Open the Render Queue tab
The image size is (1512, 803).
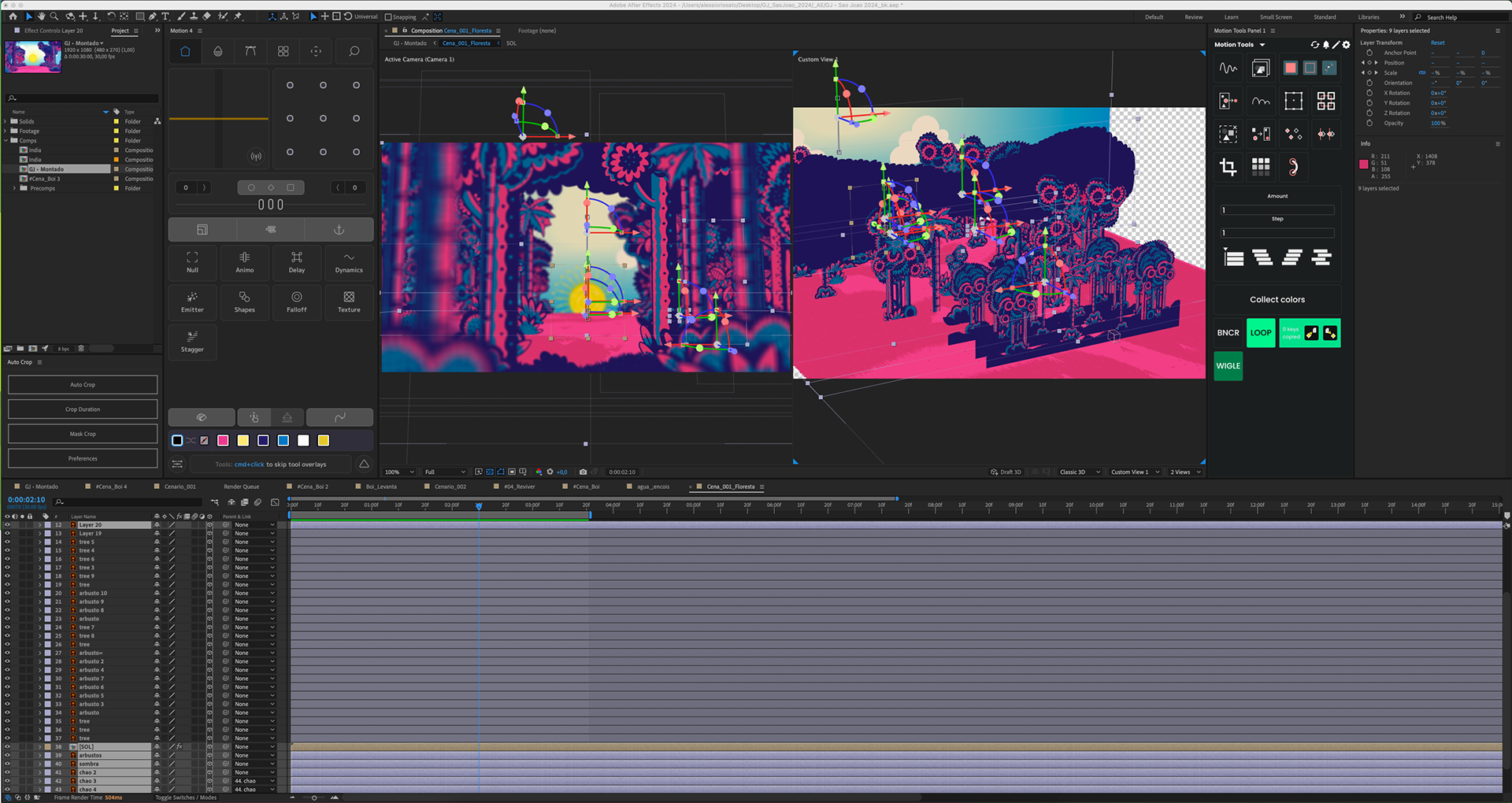[x=241, y=487]
